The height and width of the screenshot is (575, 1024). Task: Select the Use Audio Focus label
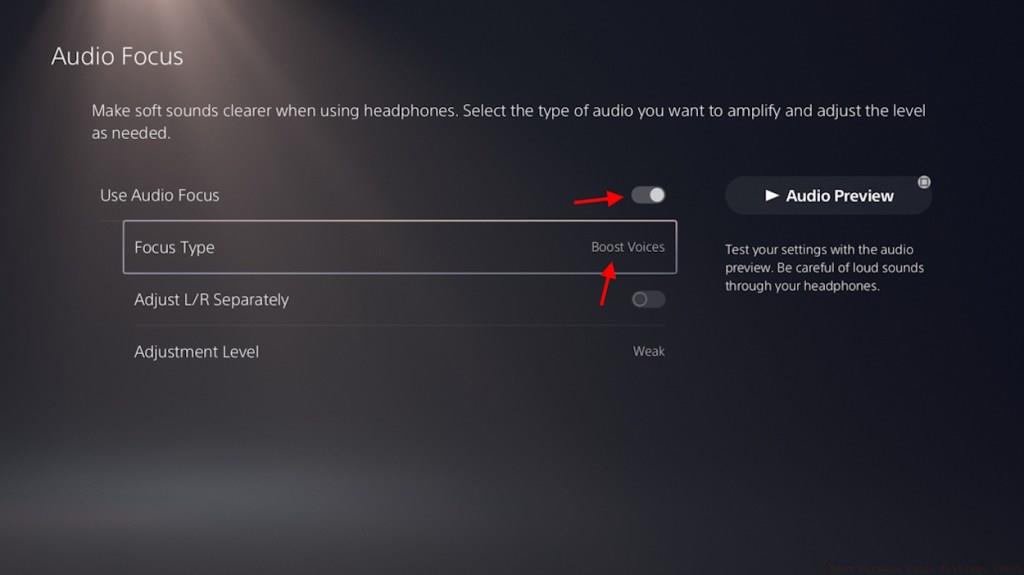(x=159, y=195)
